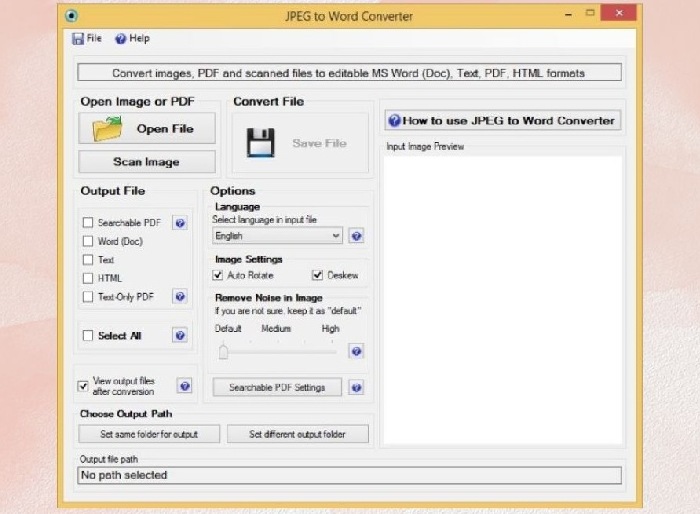Open help icon next to Select All

[x=180, y=335]
